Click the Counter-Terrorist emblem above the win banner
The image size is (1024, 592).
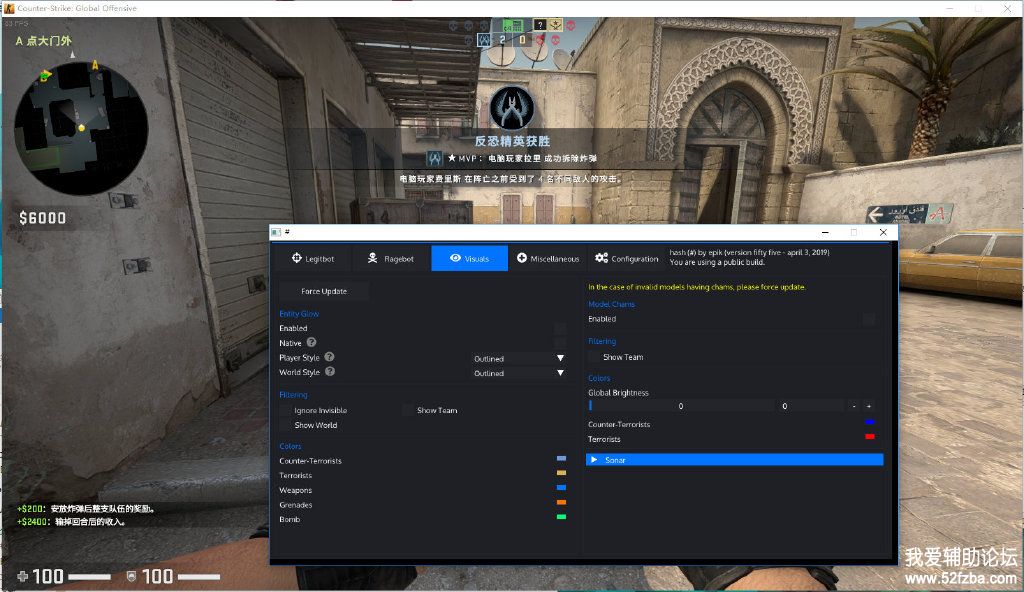[x=512, y=108]
